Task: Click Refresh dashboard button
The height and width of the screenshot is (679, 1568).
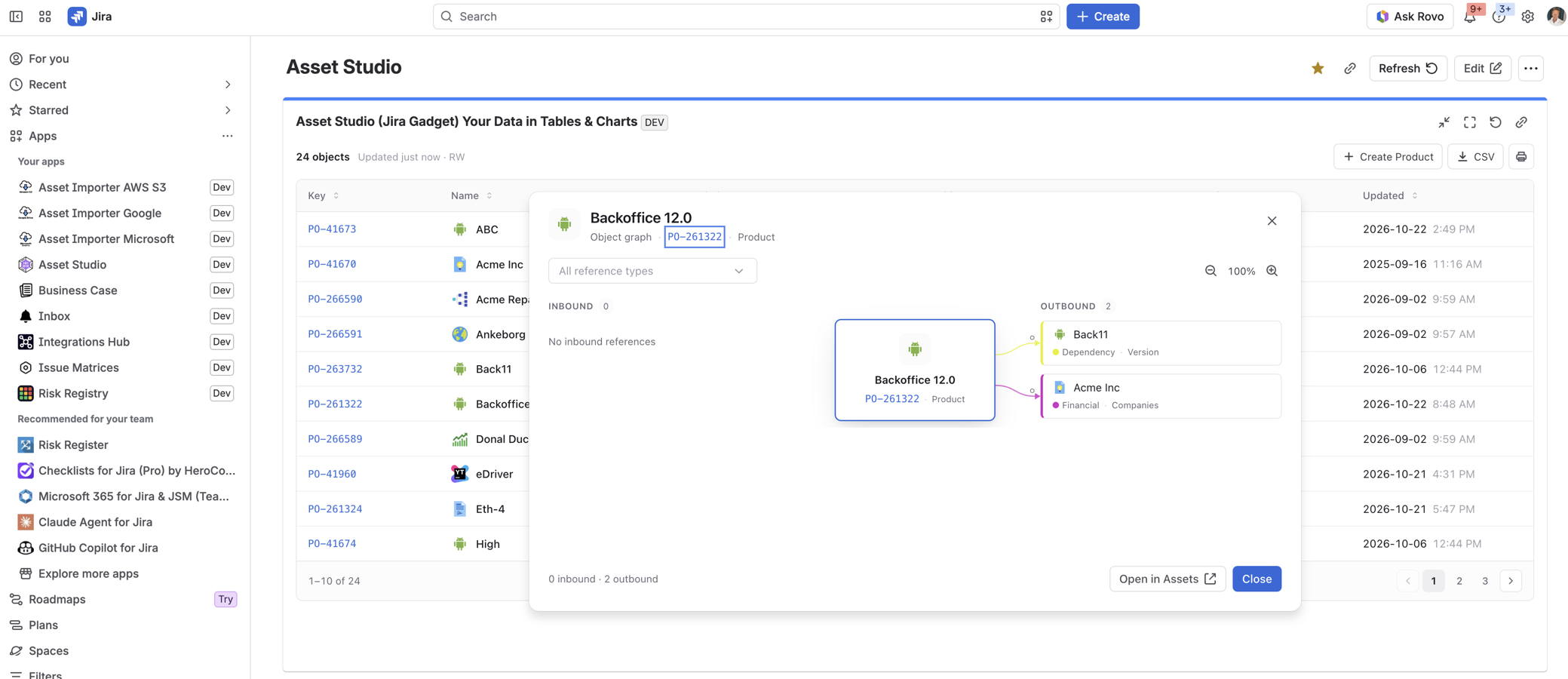Action: [x=1407, y=69]
